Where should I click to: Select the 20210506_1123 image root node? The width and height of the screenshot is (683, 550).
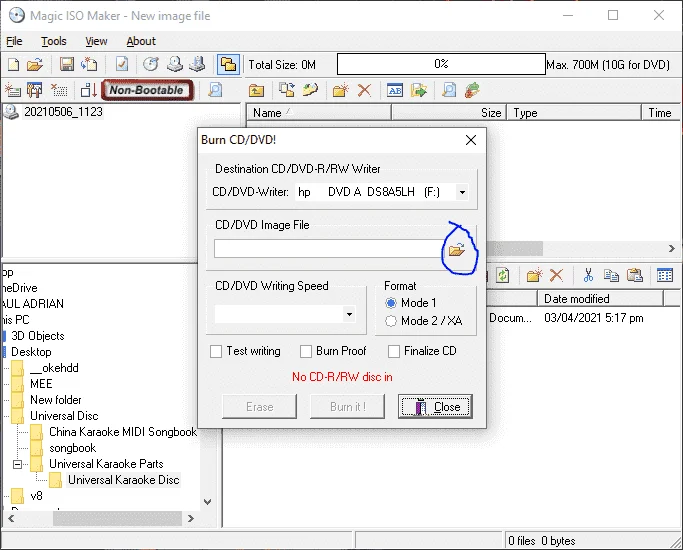pos(63,112)
